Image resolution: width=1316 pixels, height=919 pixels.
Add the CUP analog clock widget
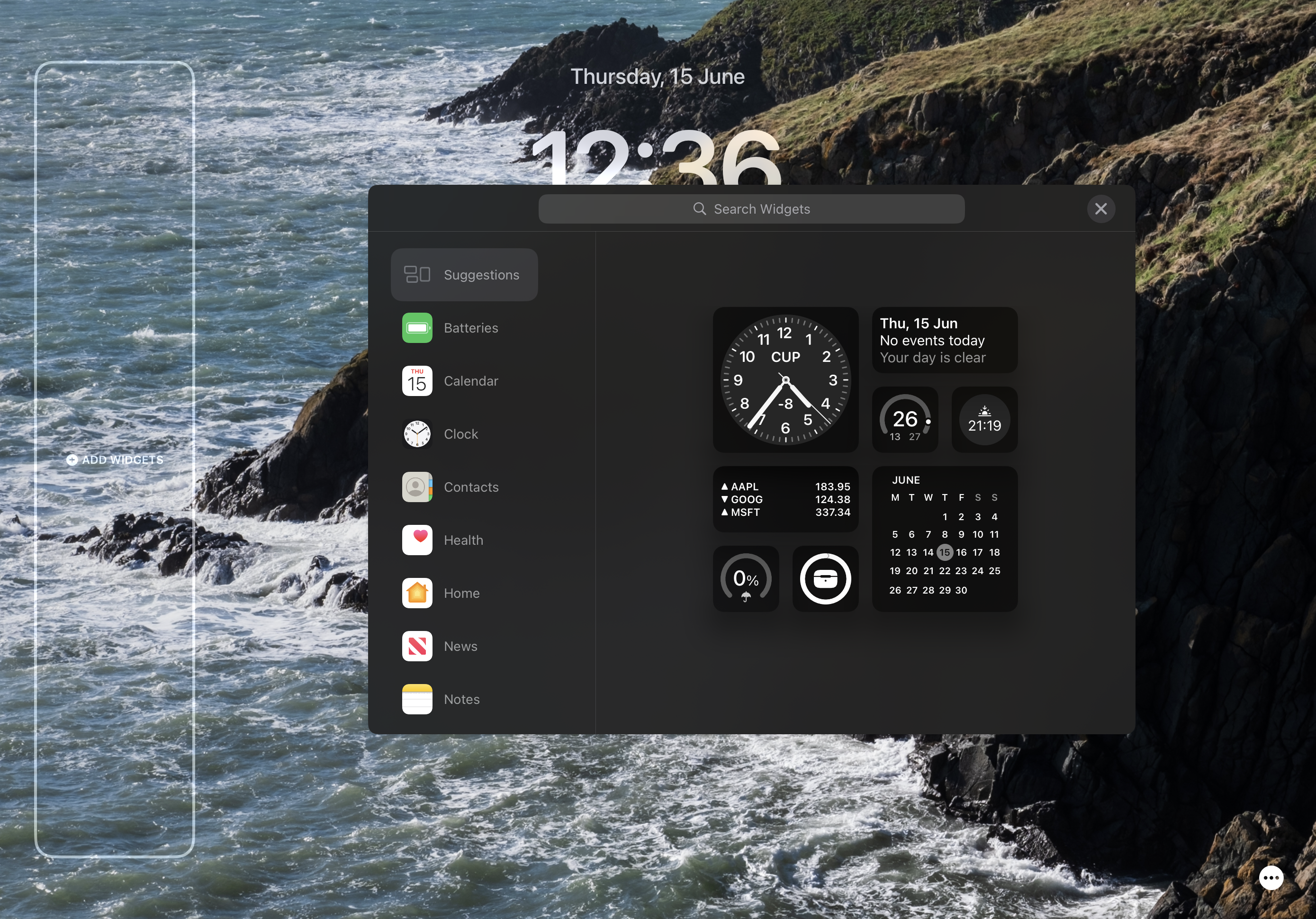pyautogui.click(x=785, y=379)
